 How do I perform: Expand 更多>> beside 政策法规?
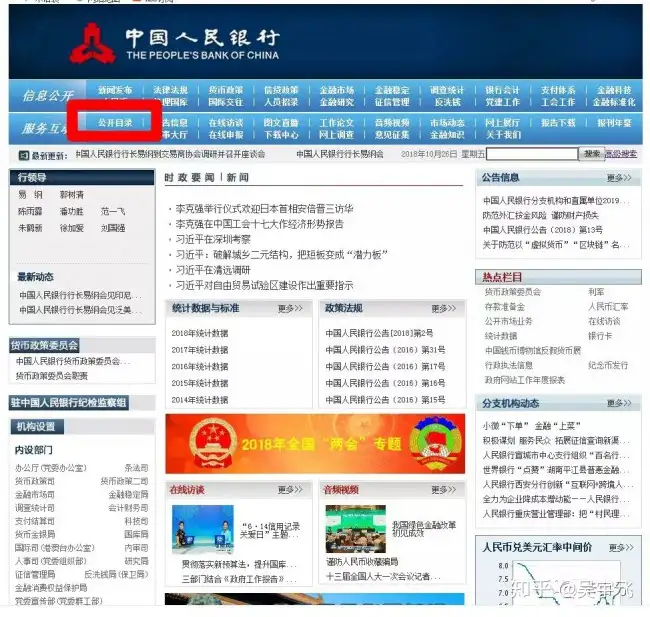point(444,308)
